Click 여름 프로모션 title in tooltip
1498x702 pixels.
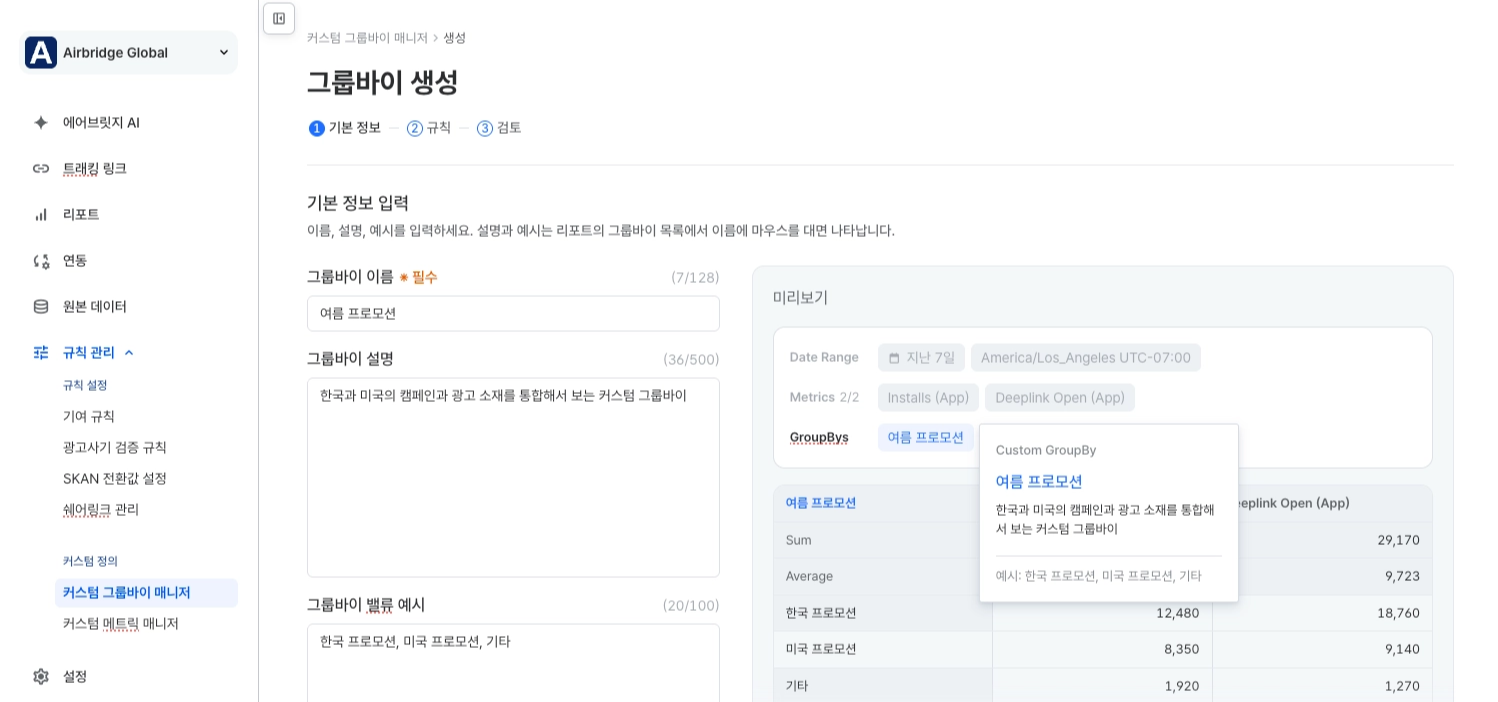[x=1039, y=481]
